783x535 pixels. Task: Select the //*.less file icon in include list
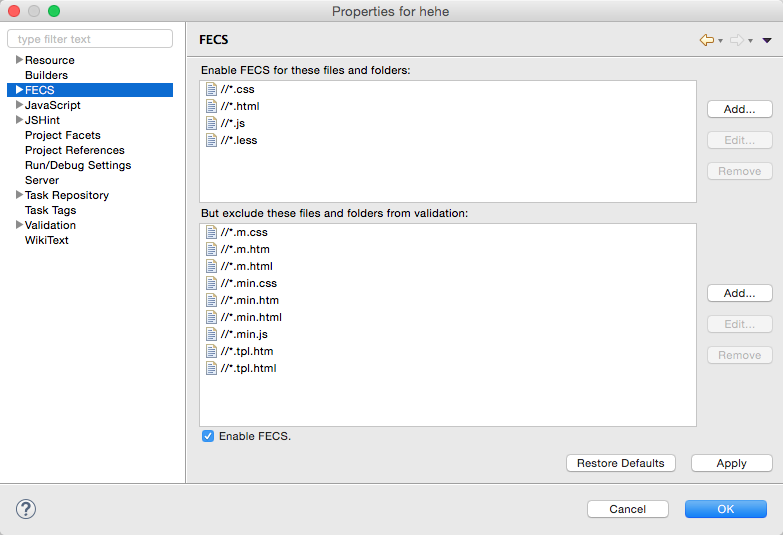coord(211,140)
